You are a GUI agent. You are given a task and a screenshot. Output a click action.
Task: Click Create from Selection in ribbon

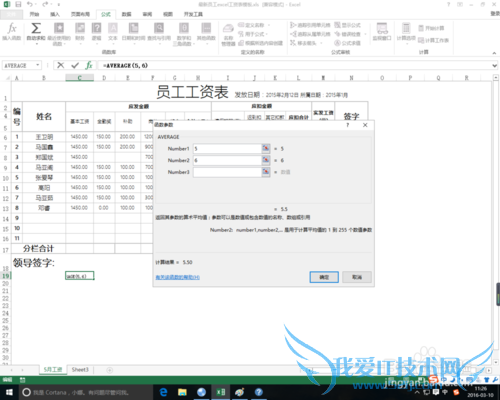click(x=260, y=43)
